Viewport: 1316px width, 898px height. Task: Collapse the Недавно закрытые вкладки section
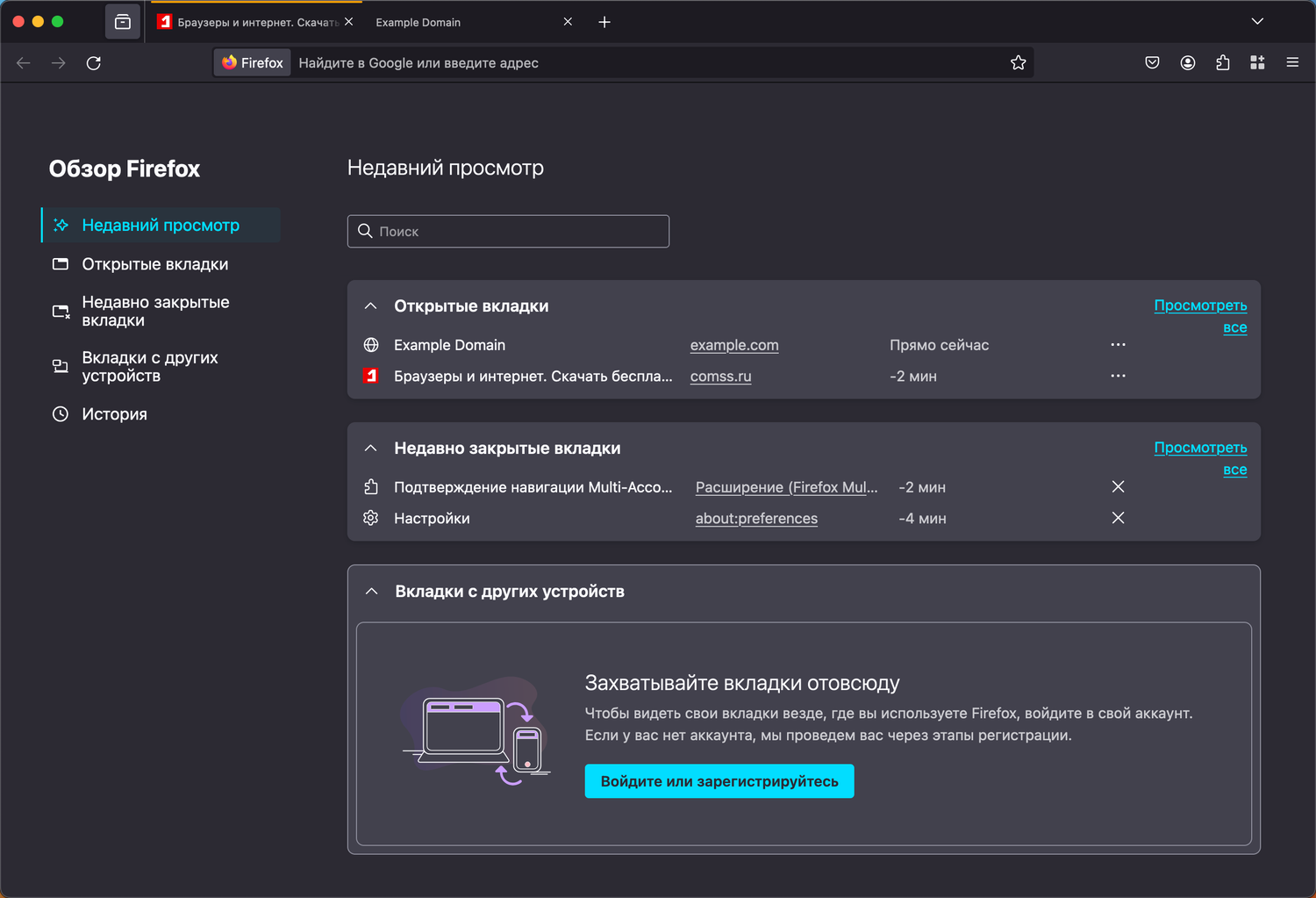(371, 449)
